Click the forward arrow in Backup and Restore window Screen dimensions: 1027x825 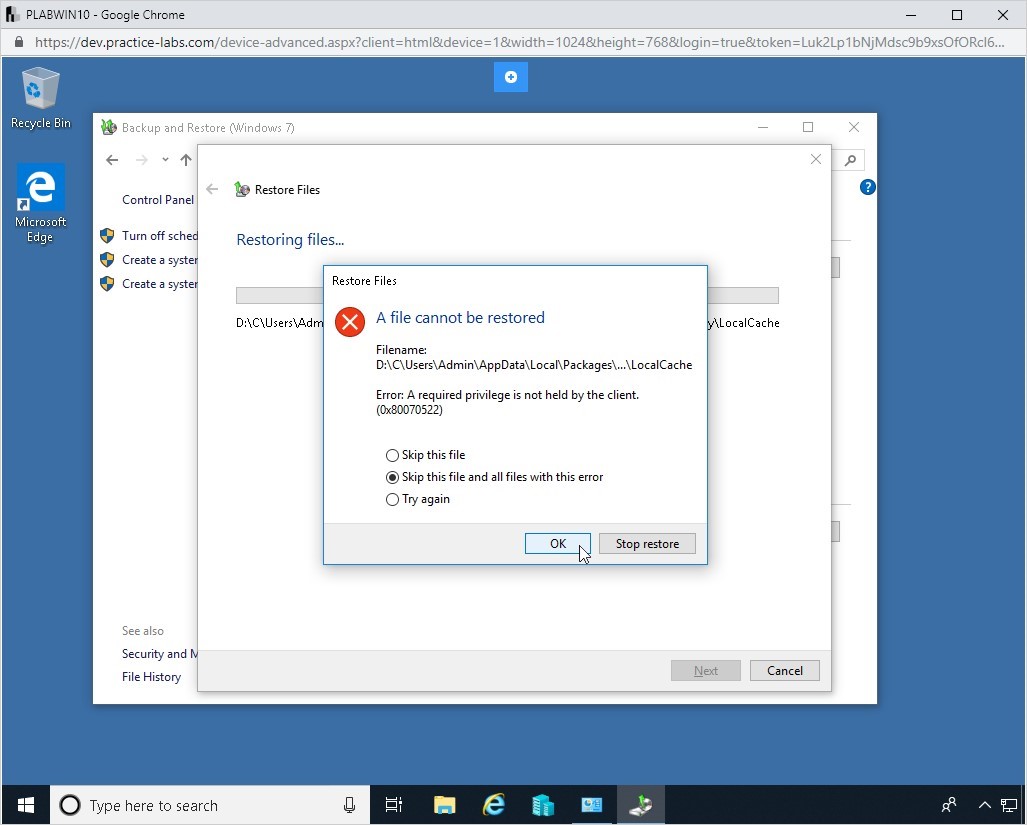click(141, 160)
